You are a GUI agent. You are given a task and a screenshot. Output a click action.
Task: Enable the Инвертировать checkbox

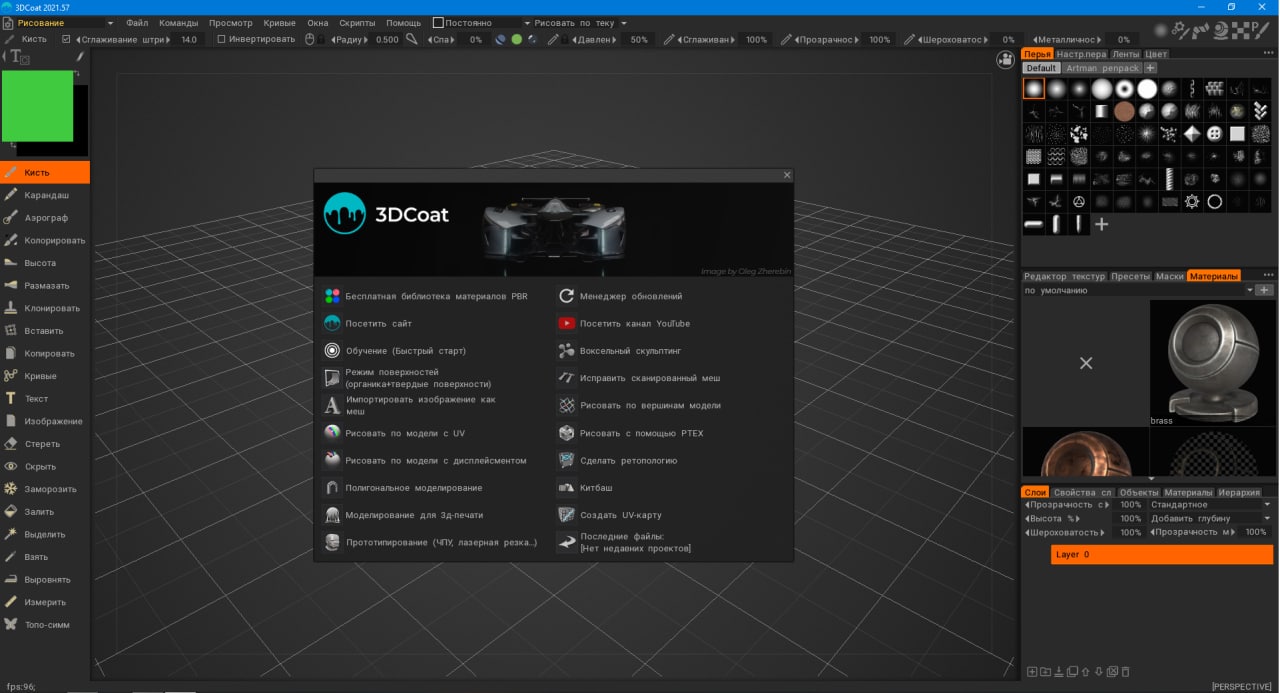click(221, 40)
